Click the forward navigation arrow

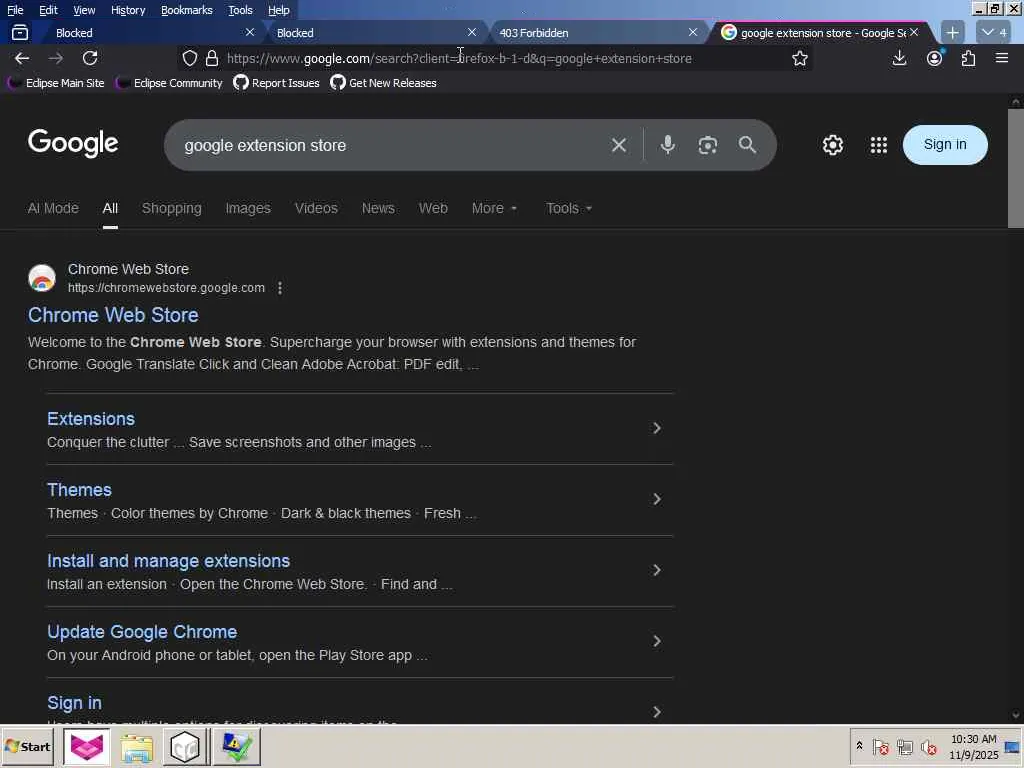tap(56, 58)
